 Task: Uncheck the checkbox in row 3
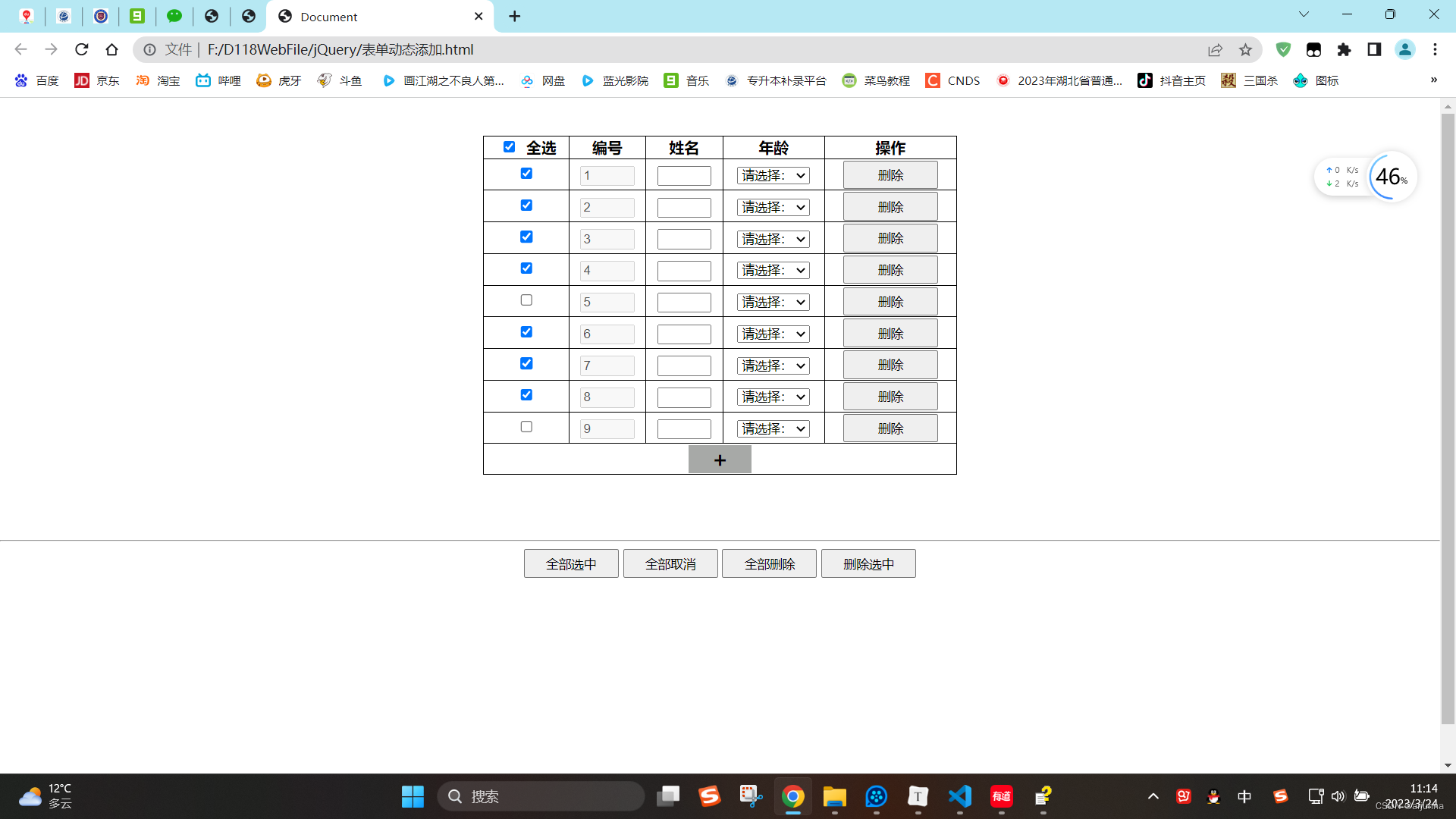[x=526, y=237]
